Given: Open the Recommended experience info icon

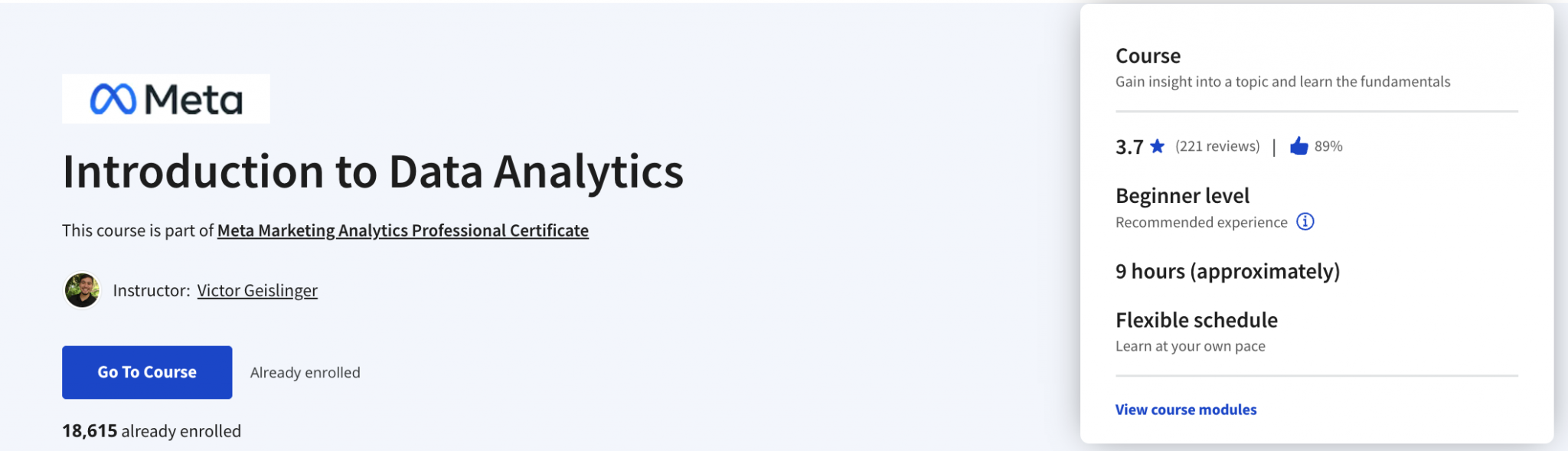Looking at the screenshot, I should 1307,221.
